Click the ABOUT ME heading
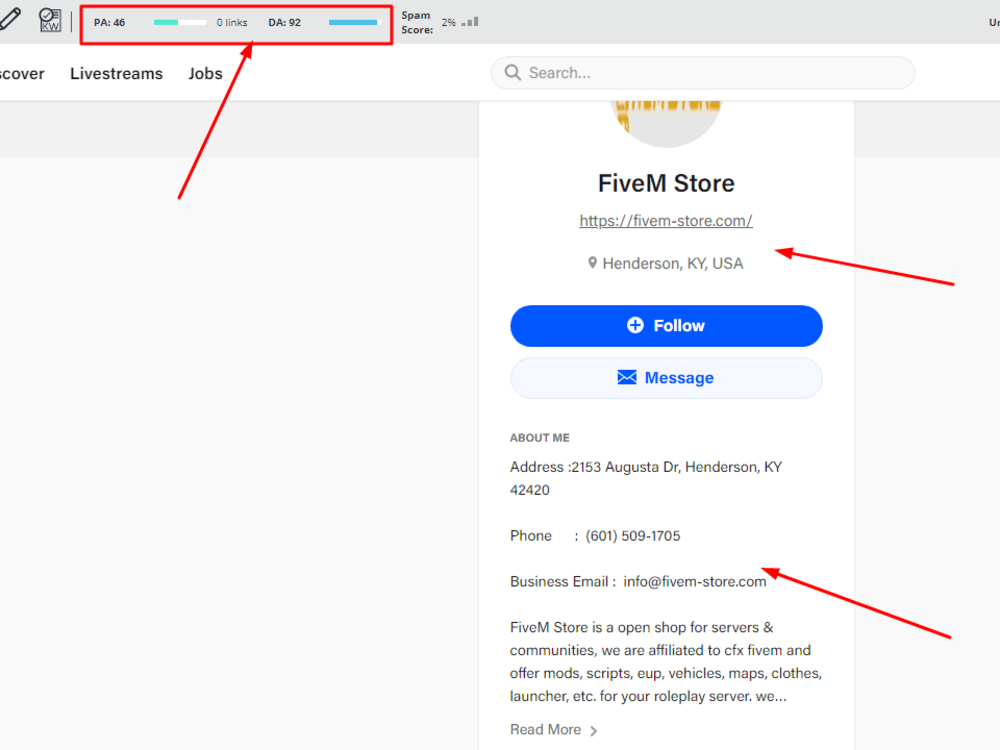1000x750 pixels. tap(540, 438)
